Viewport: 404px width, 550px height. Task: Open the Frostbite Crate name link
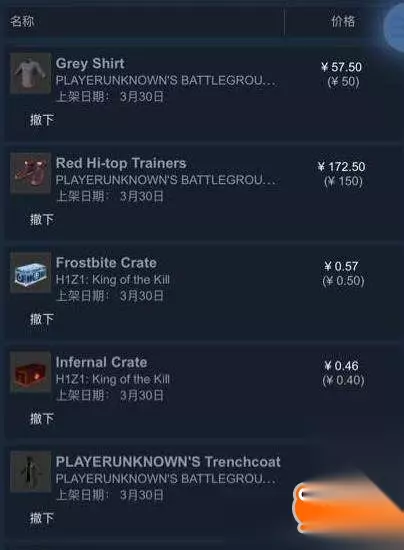point(106,263)
